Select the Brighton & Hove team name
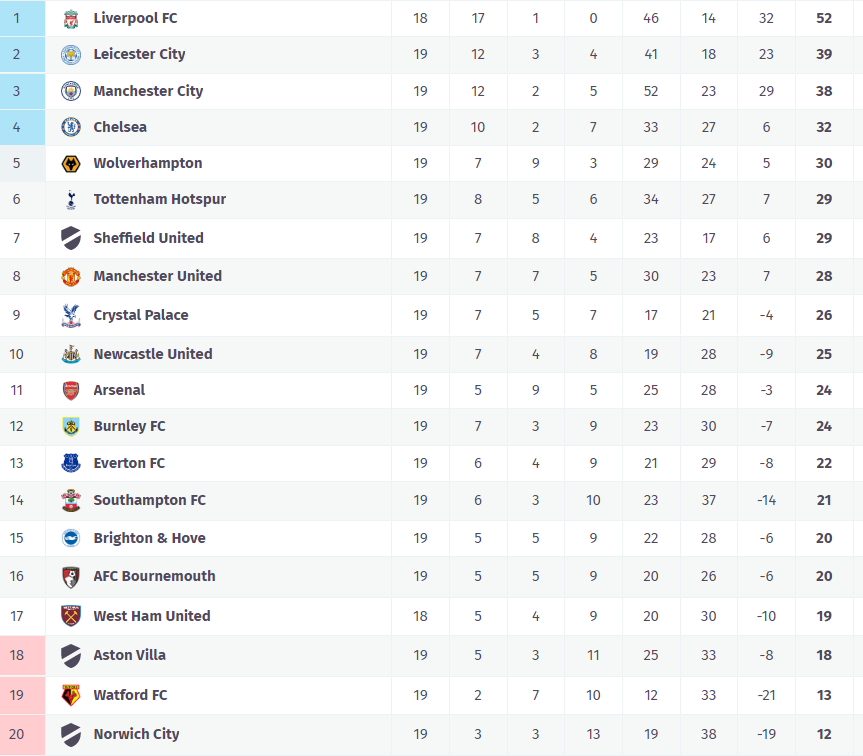The image size is (863, 756). (149, 538)
